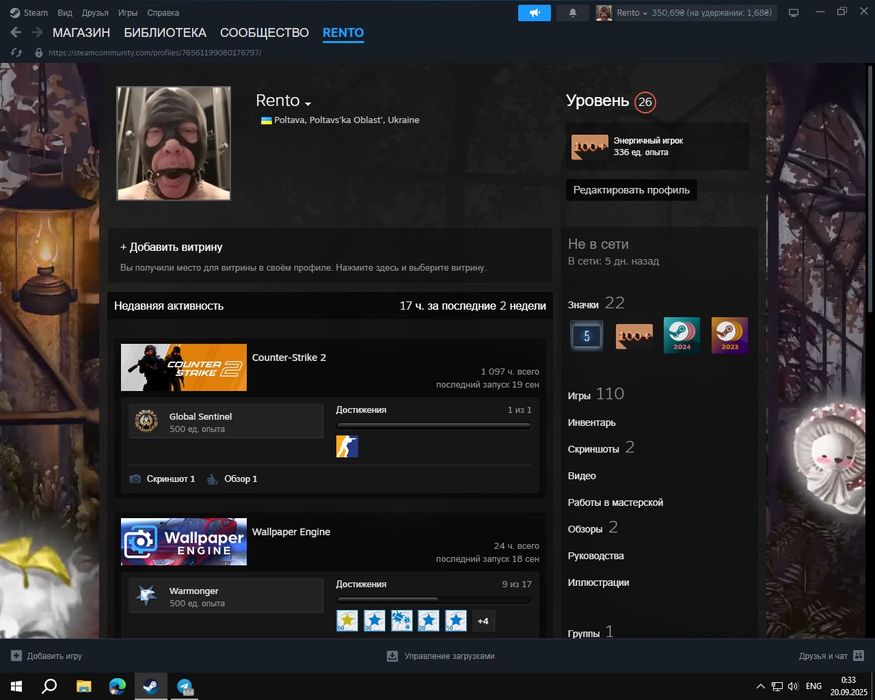Open Работы в мастерской link
The image size is (875, 700).
coord(615,502)
